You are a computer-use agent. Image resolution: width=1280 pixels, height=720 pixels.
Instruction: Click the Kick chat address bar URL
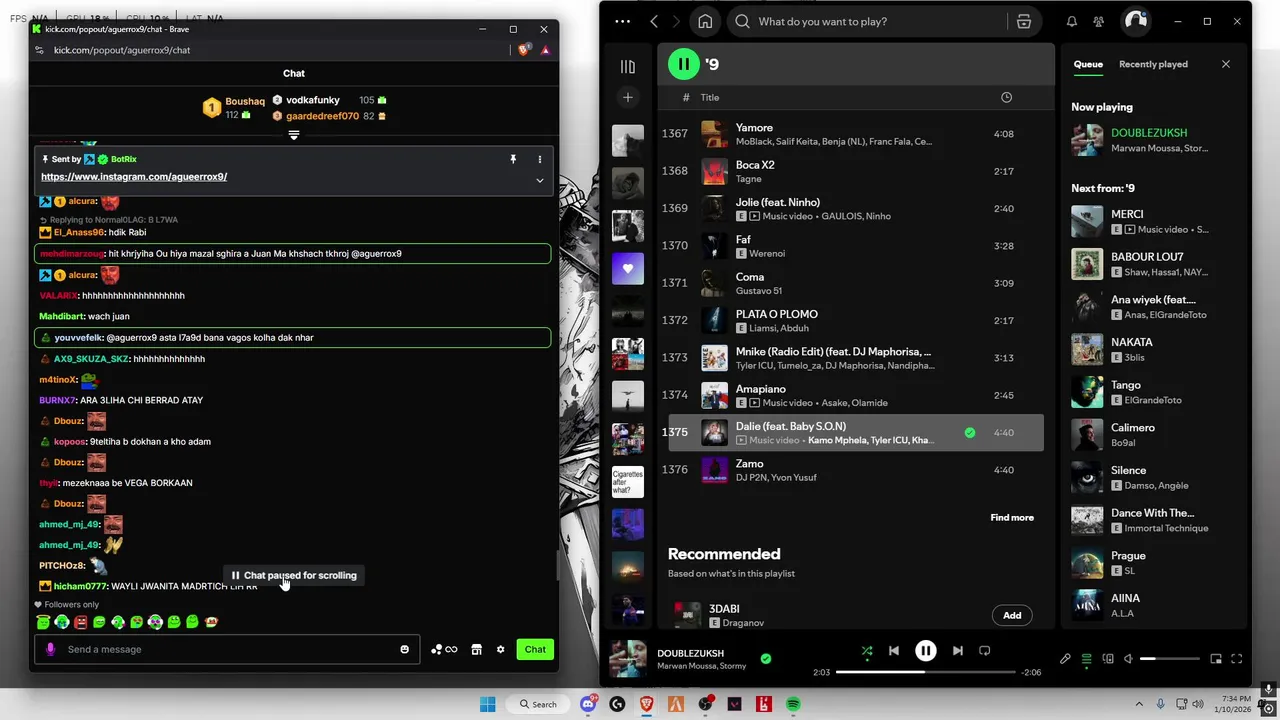122,50
